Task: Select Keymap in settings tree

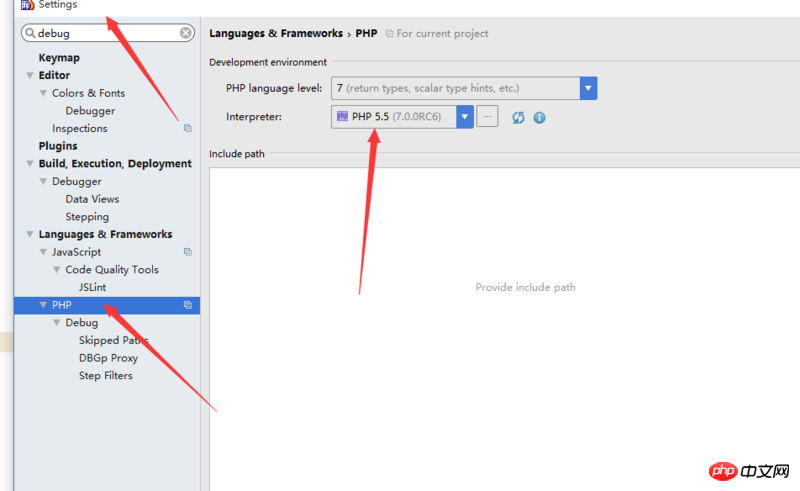Action: [59, 58]
